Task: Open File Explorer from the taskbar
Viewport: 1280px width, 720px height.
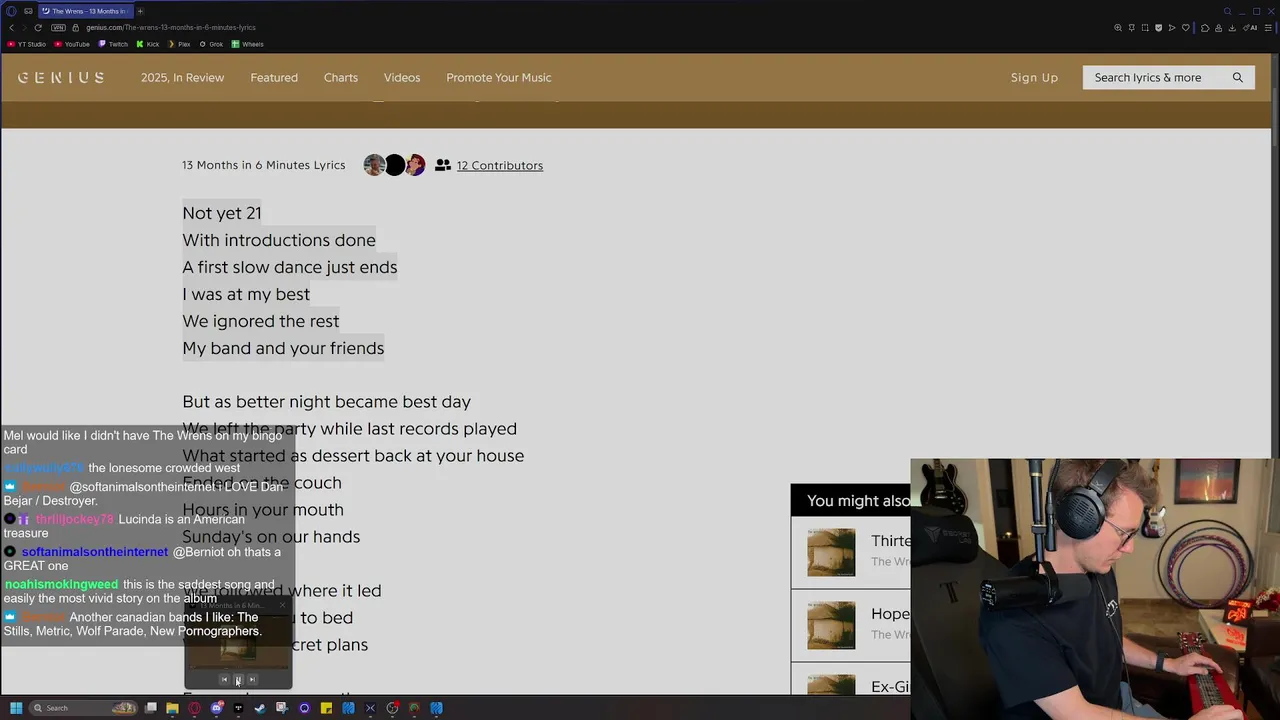Action: pyautogui.click(x=172, y=708)
